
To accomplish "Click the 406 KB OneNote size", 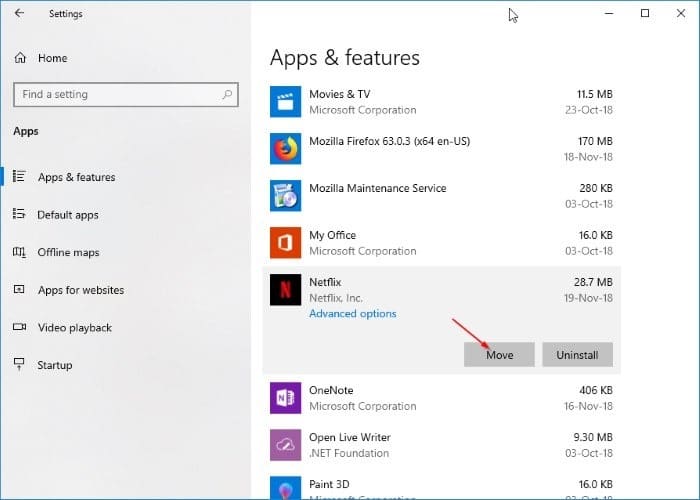I will (x=596, y=390).
